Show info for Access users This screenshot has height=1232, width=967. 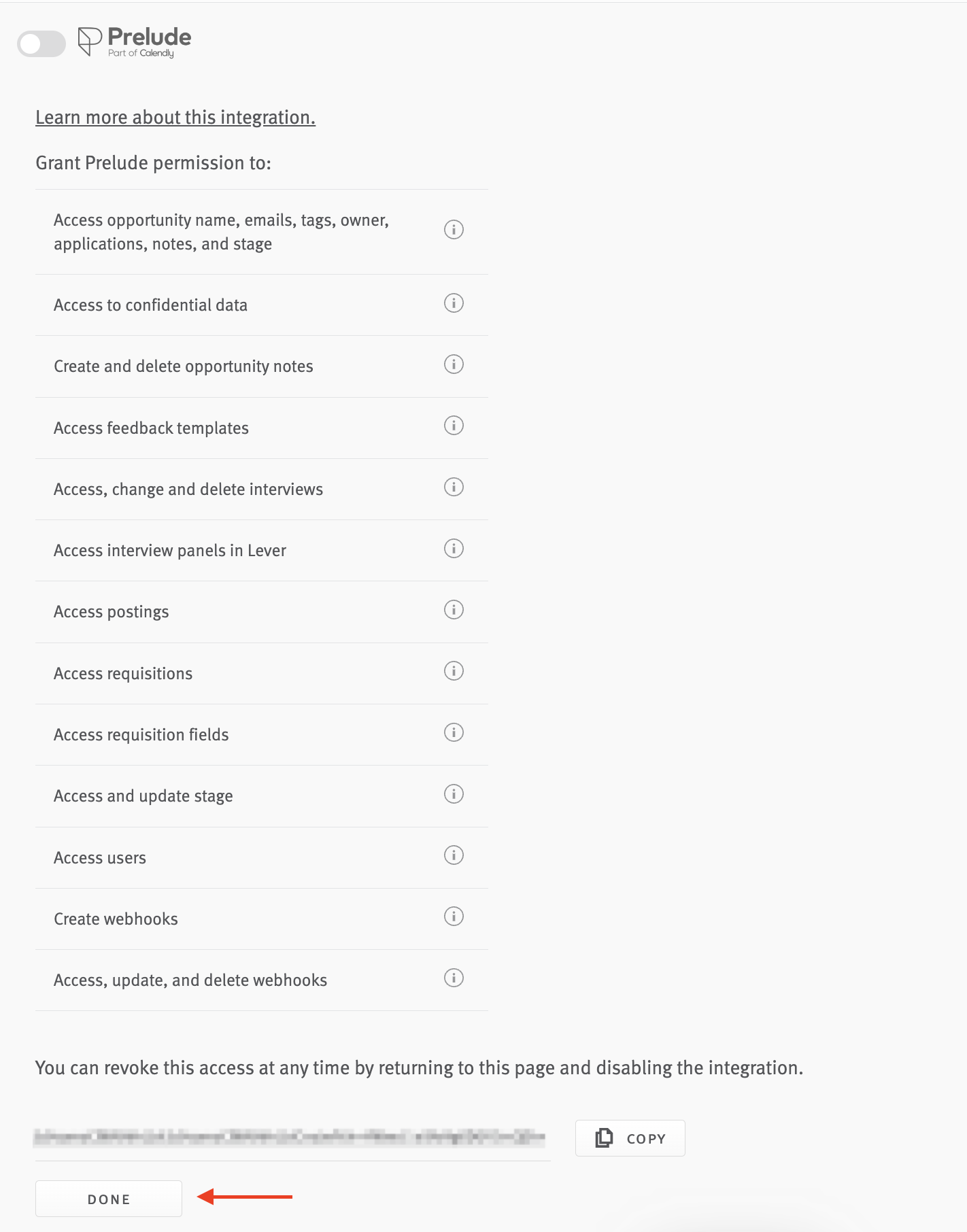pyautogui.click(x=454, y=855)
